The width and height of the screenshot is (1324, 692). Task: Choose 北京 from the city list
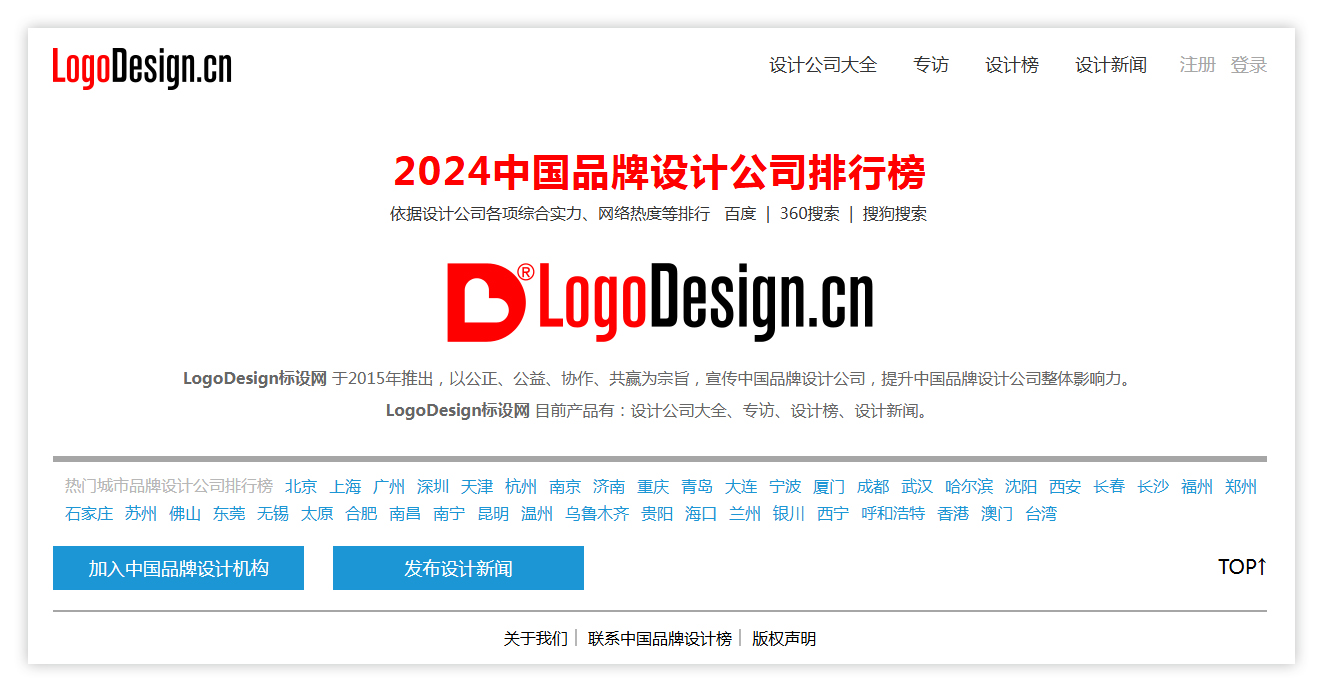tap(301, 487)
